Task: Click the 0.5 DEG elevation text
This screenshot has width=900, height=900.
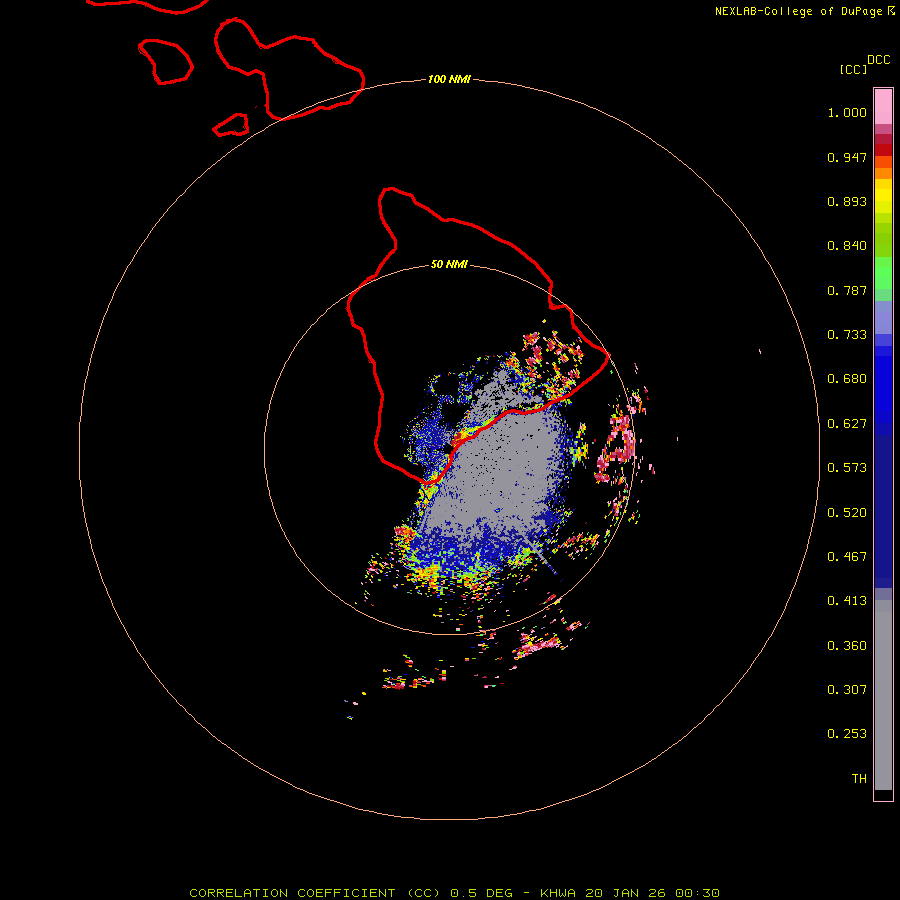Action: [481, 893]
